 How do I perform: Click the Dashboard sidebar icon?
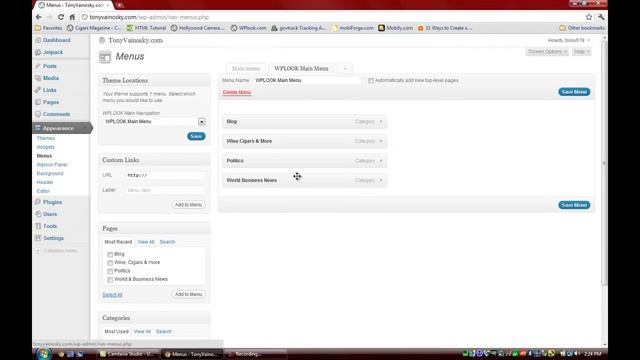coord(38,40)
